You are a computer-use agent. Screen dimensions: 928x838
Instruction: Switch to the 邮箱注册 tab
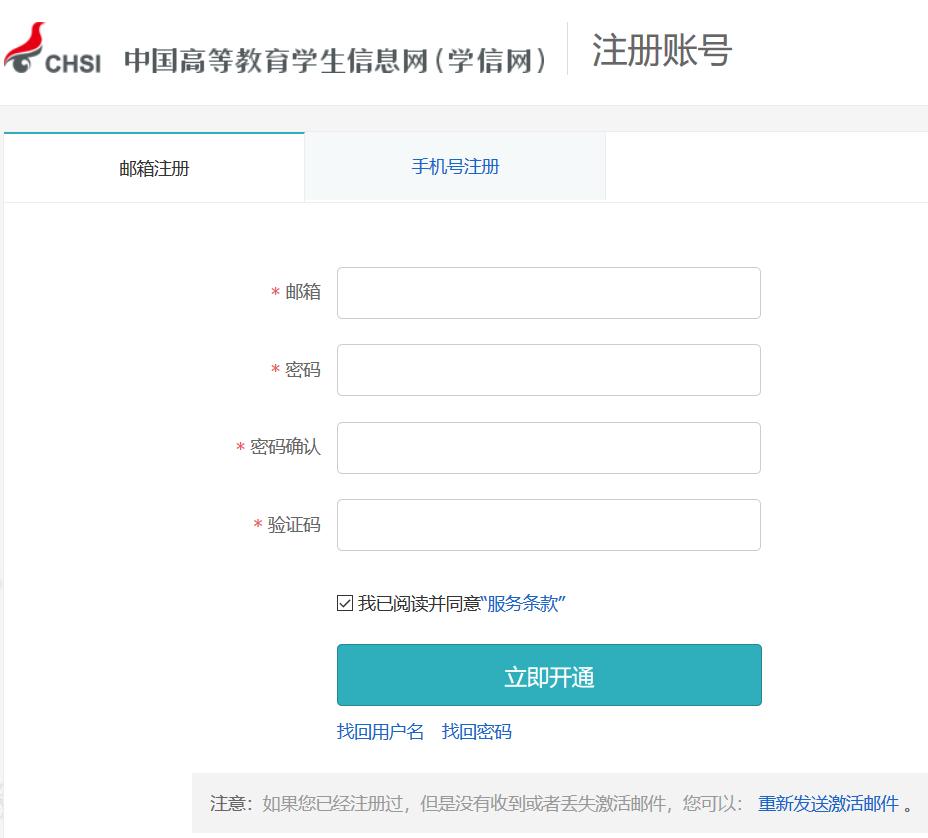tap(154, 168)
